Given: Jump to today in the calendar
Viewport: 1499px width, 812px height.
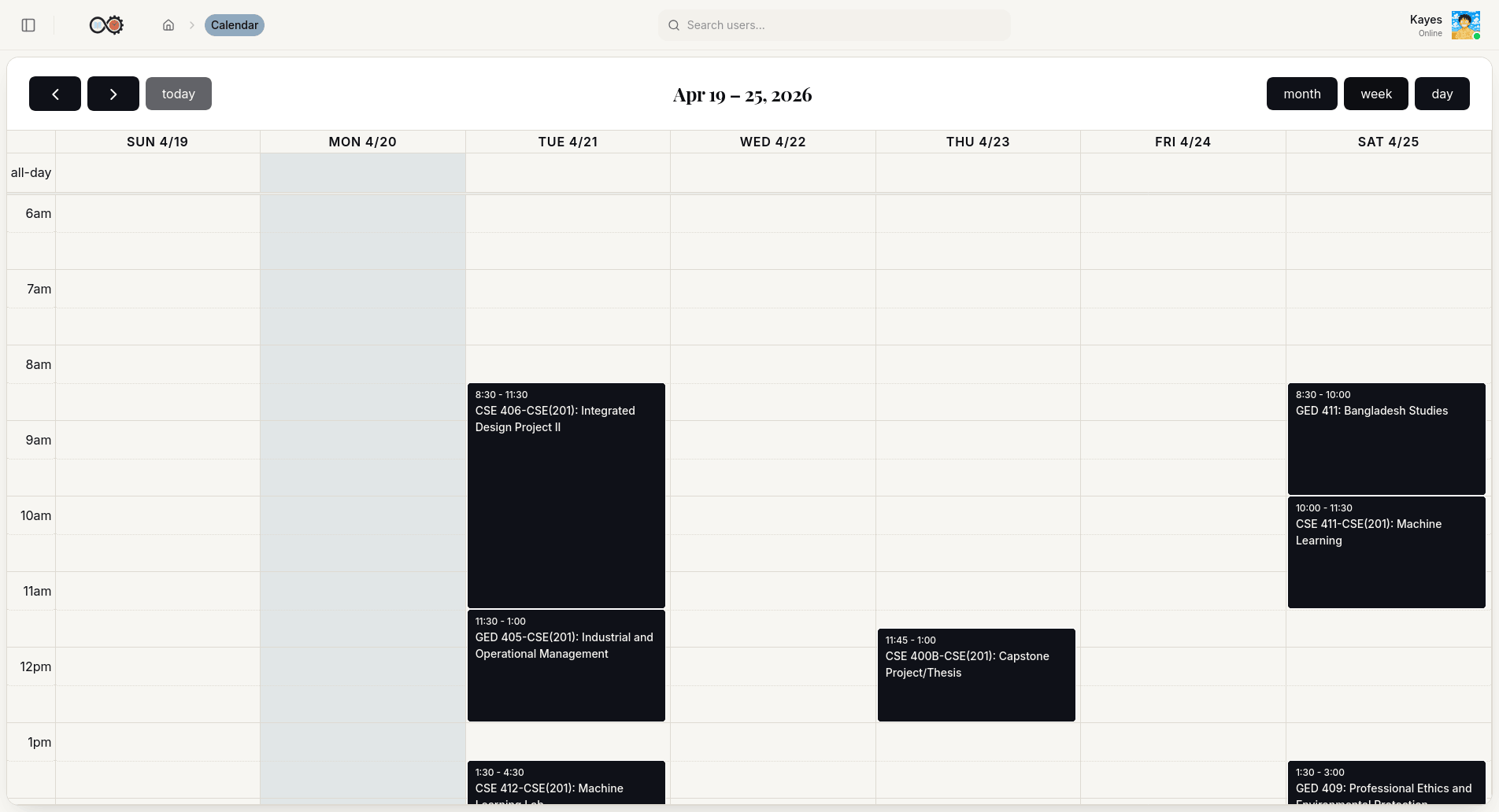Looking at the screenshot, I should click(x=179, y=94).
